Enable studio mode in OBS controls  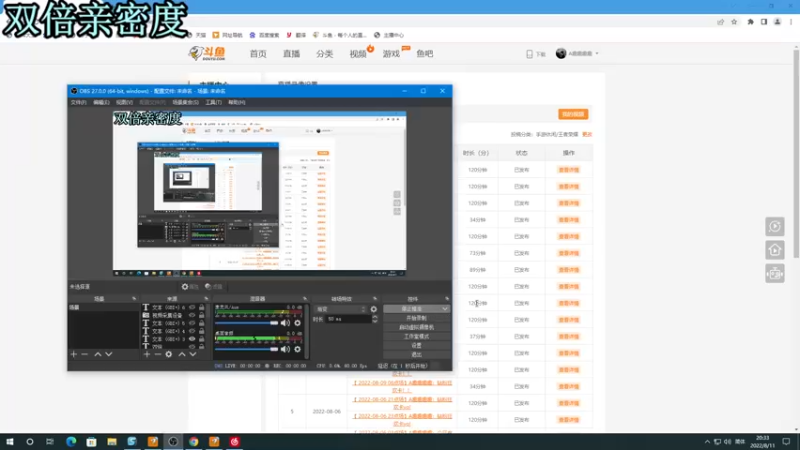416,337
